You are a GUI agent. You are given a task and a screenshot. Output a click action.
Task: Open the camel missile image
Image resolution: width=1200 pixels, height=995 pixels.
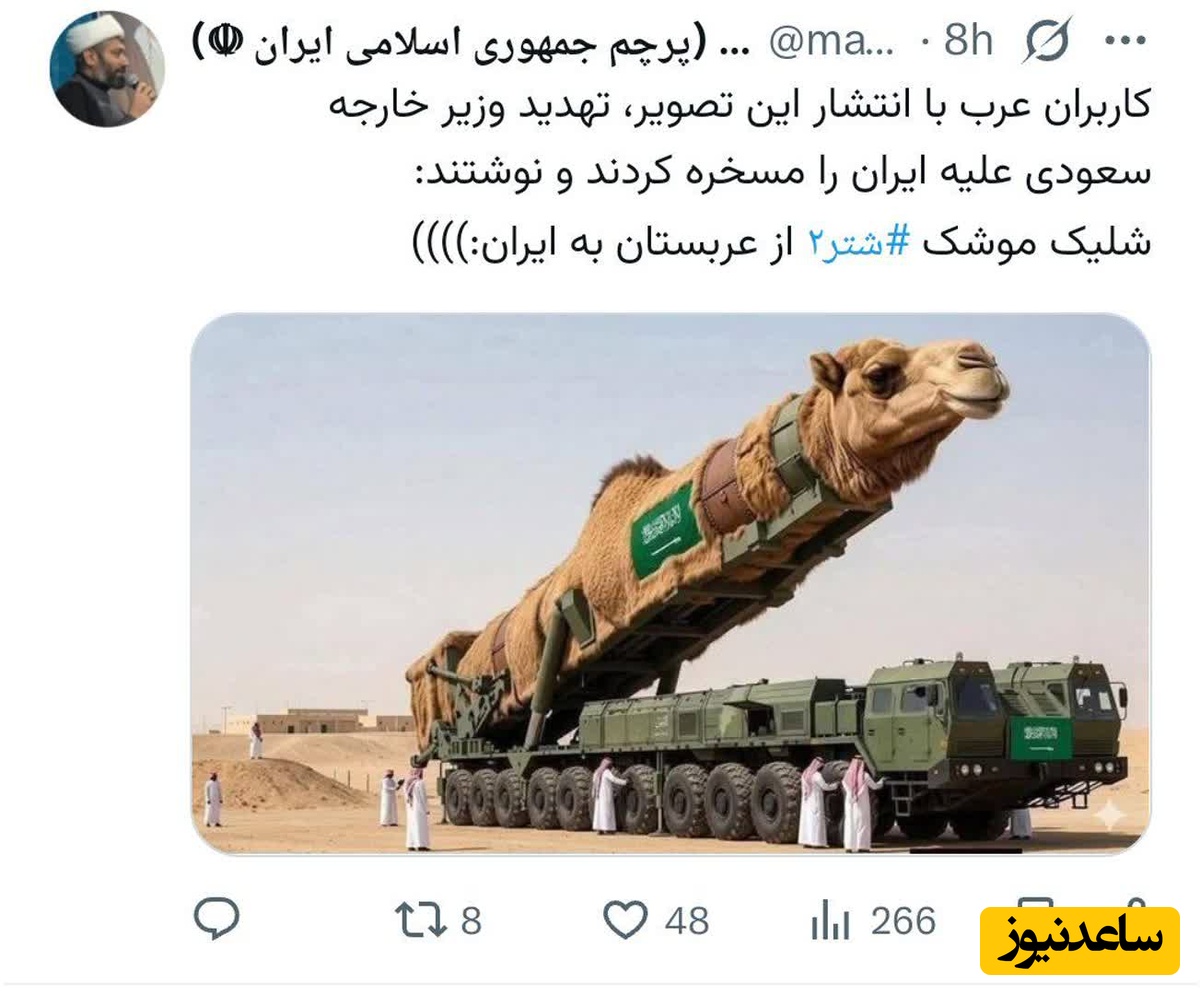pyautogui.click(x=670, y=584)
